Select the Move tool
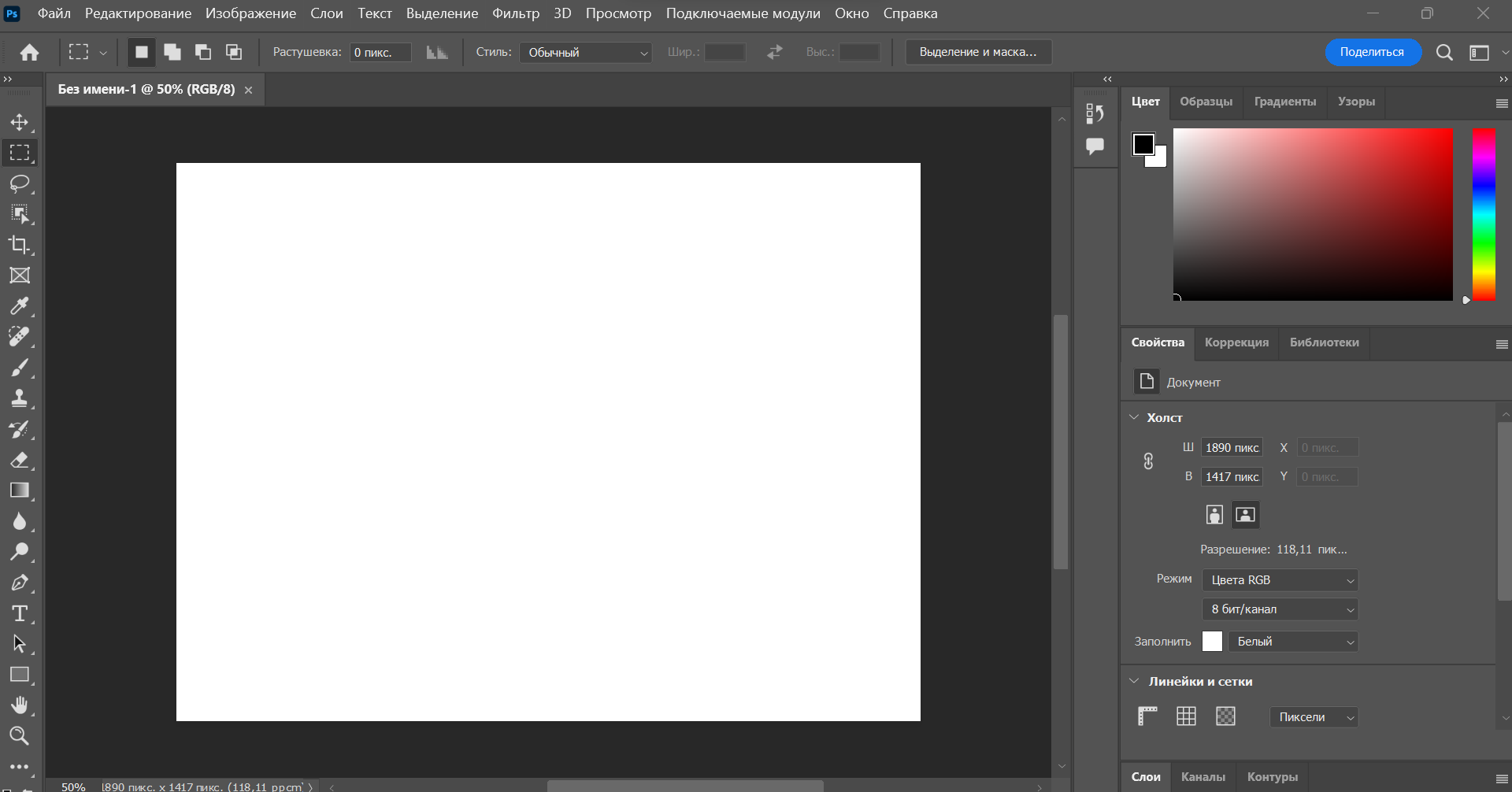The height and width of the screenshot is (792, 1512). 20,123
